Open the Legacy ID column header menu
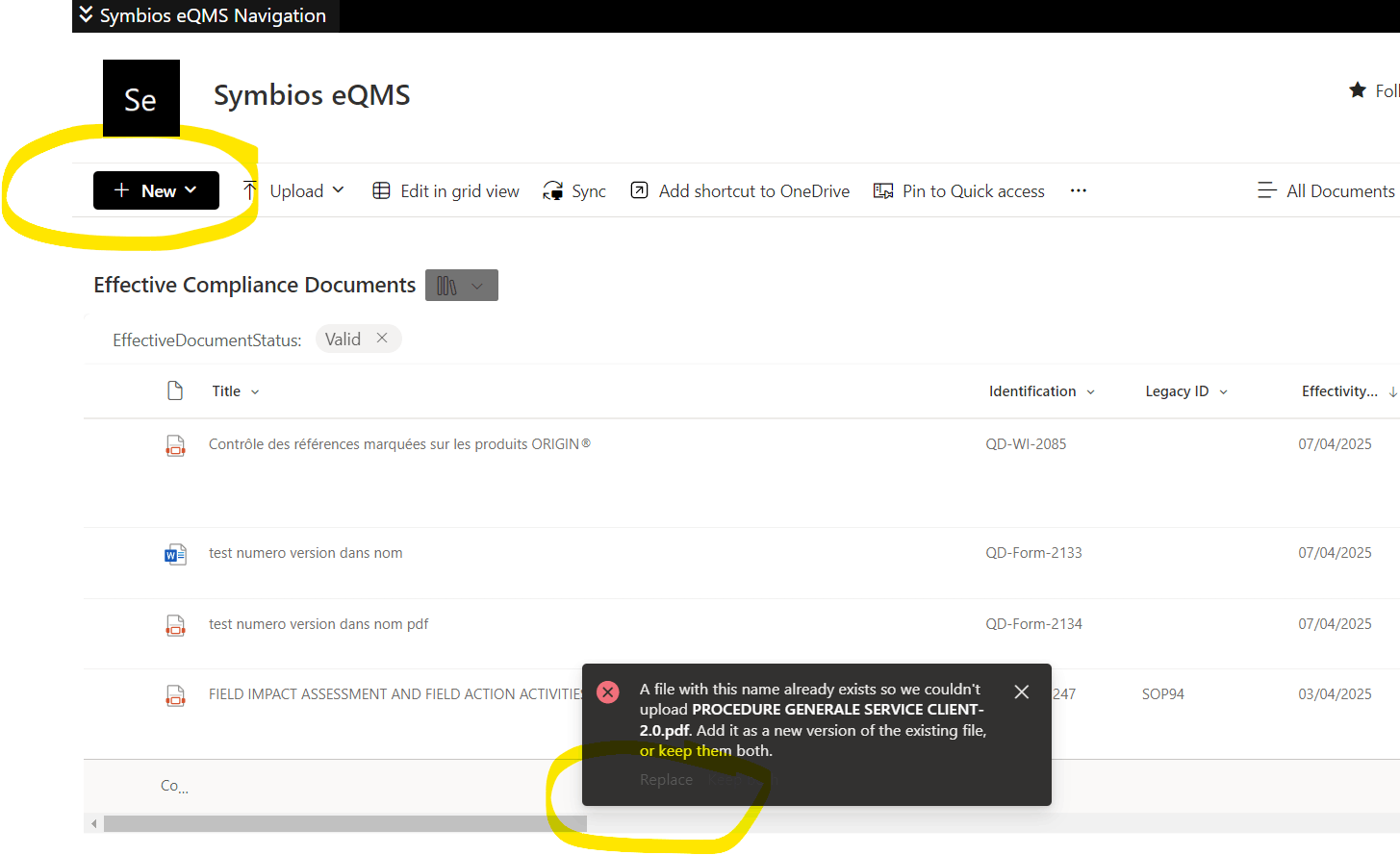This screenshot has width=1400, height=855. 1186,391
